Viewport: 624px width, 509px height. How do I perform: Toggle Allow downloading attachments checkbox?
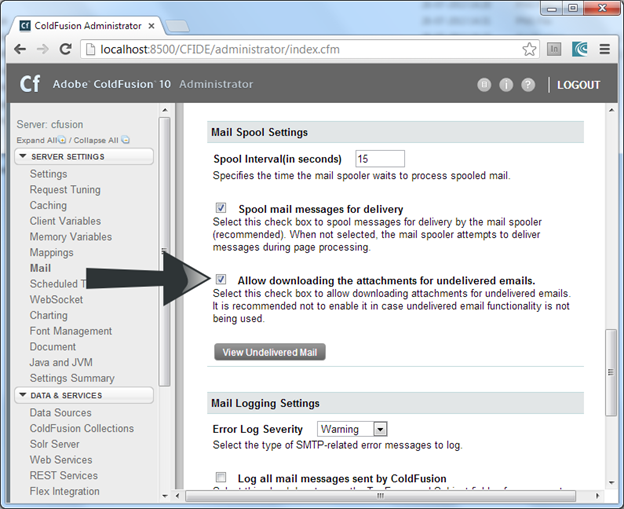221,279
